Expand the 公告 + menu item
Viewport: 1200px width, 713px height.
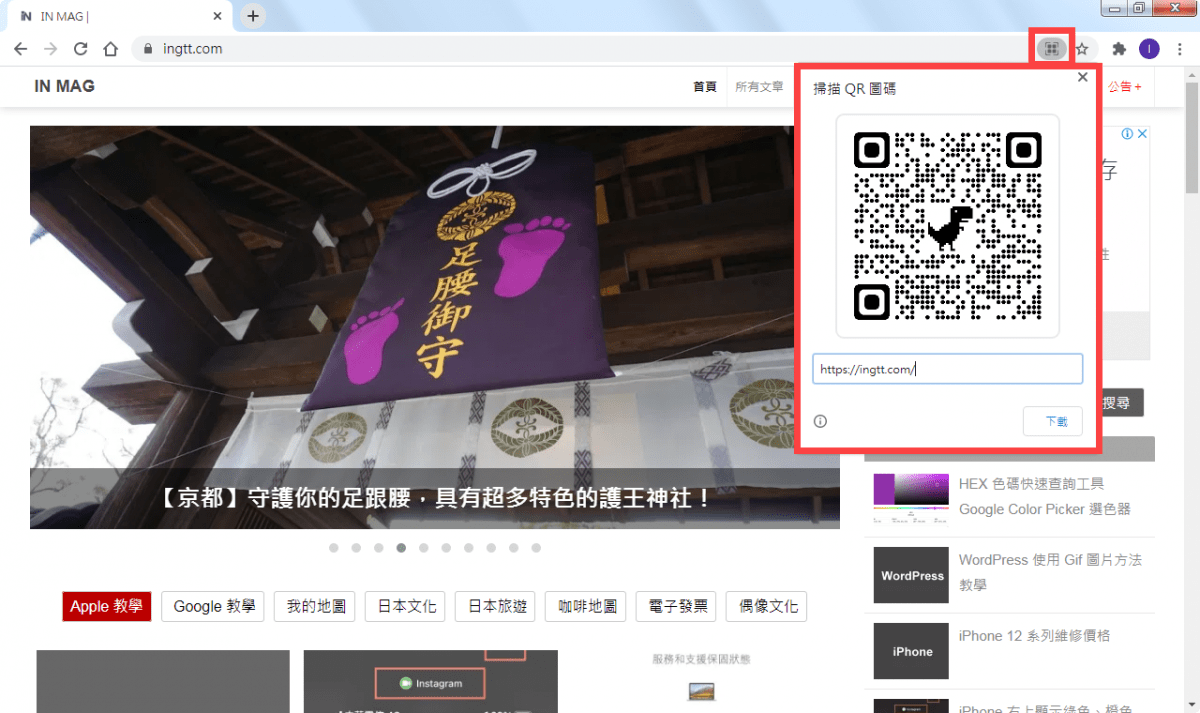coord(1125,87)
